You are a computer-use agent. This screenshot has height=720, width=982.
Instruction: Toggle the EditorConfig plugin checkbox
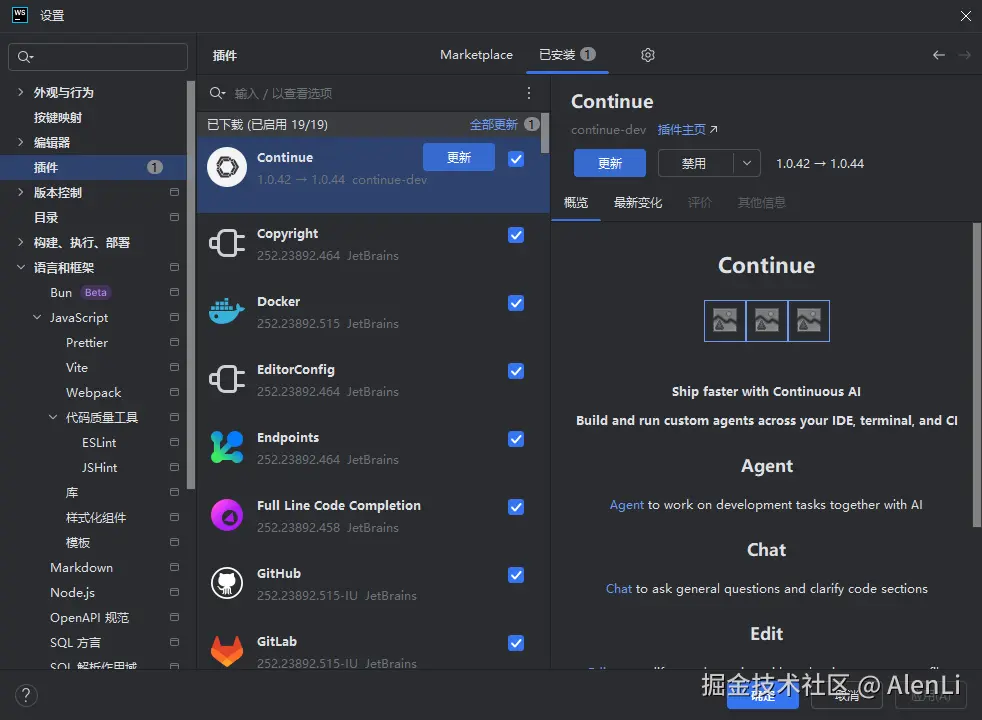(516, 371)
